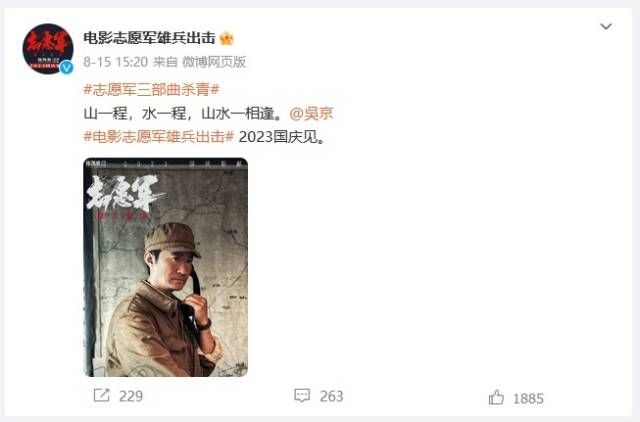Open hashtag #电影志愿军雄兵出击#
This screenshot has width=640, height=422.
[x=159, y=136]
